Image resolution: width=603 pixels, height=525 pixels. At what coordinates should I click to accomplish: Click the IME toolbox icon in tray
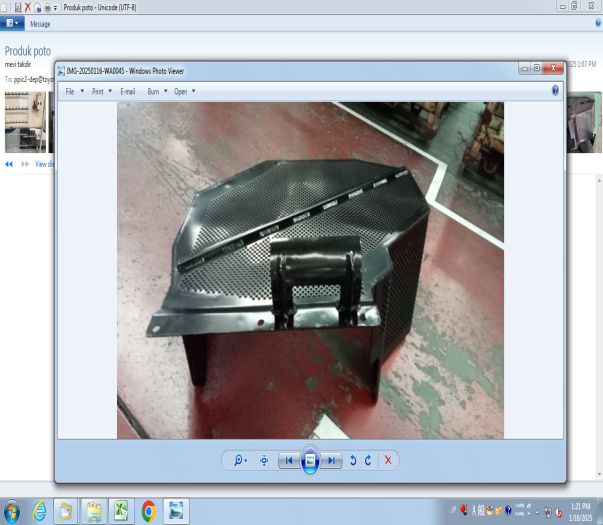[x=499, y=510]
